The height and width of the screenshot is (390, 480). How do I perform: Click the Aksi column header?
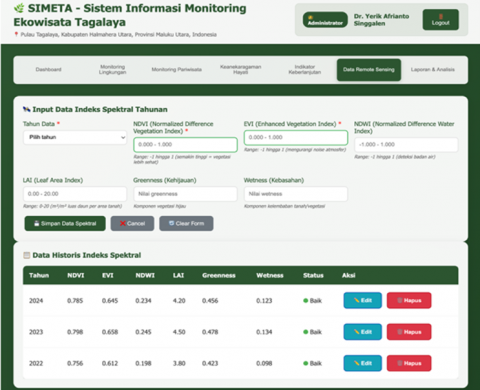click(x=349, y=275)
